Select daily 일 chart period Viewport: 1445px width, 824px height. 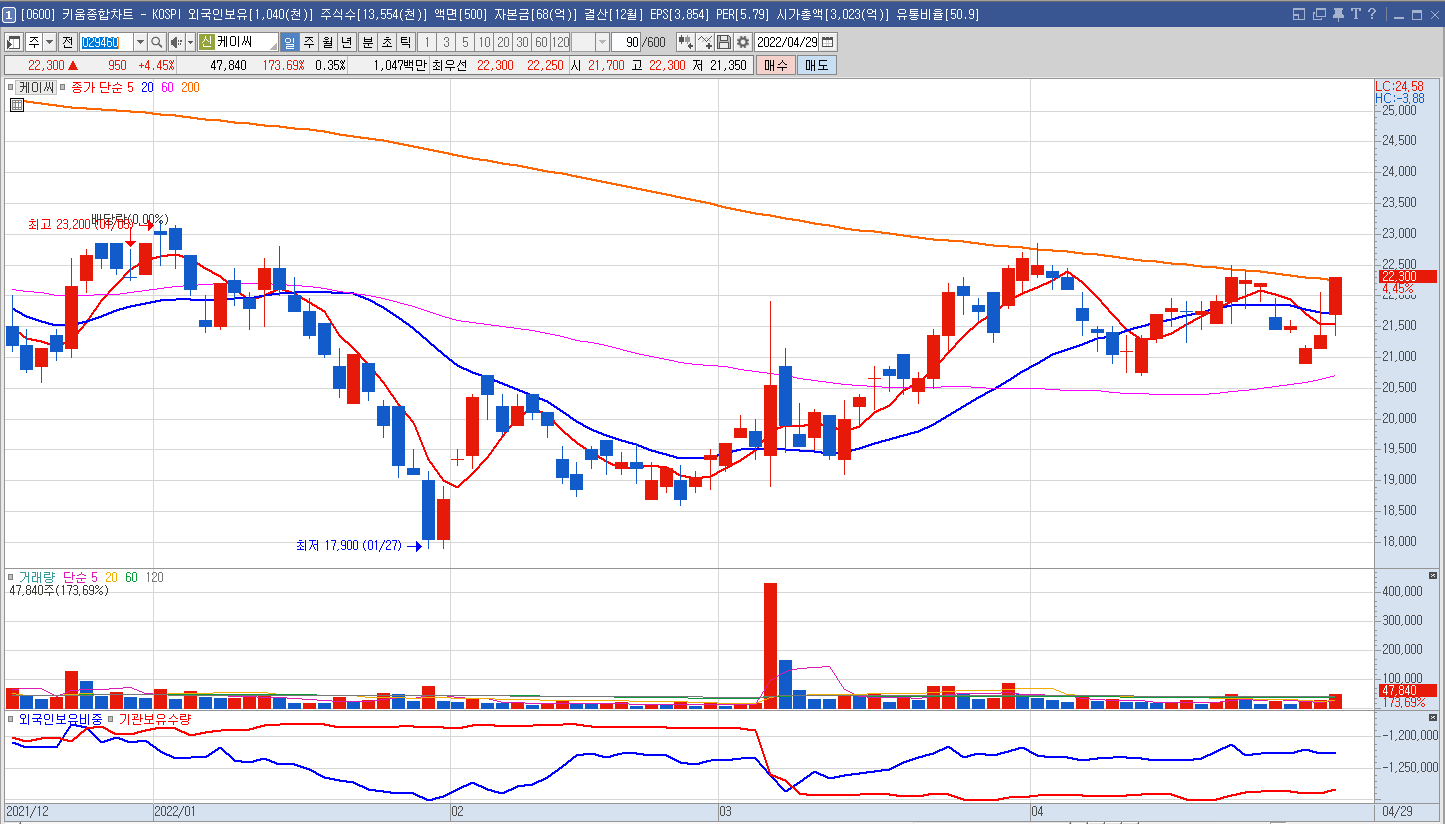pyautogui.click(x=290, y=42)
